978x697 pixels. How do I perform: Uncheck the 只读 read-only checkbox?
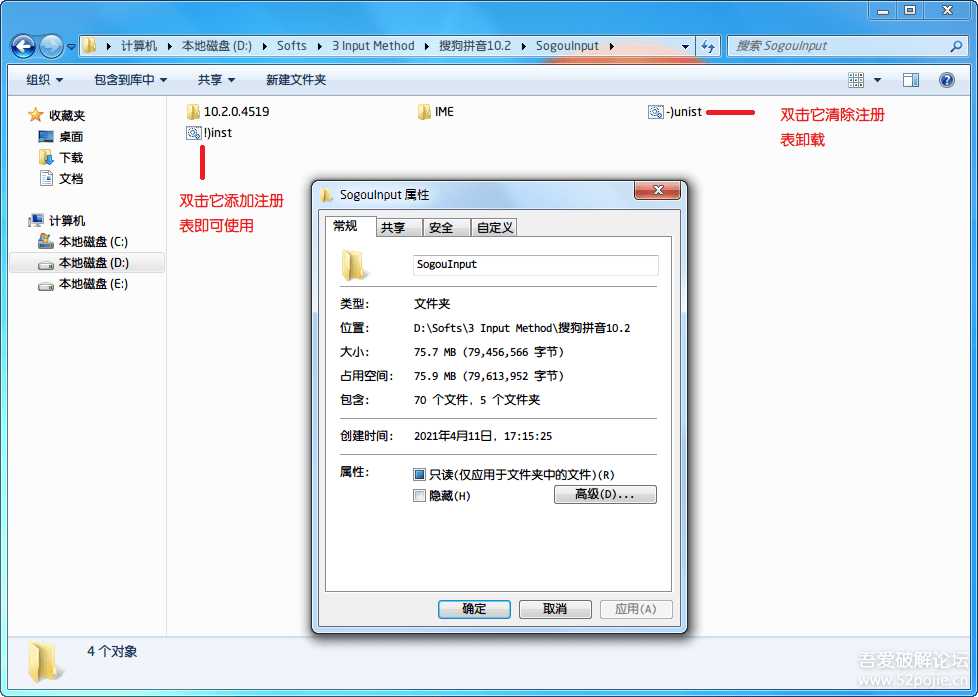[x=421, y=474]
